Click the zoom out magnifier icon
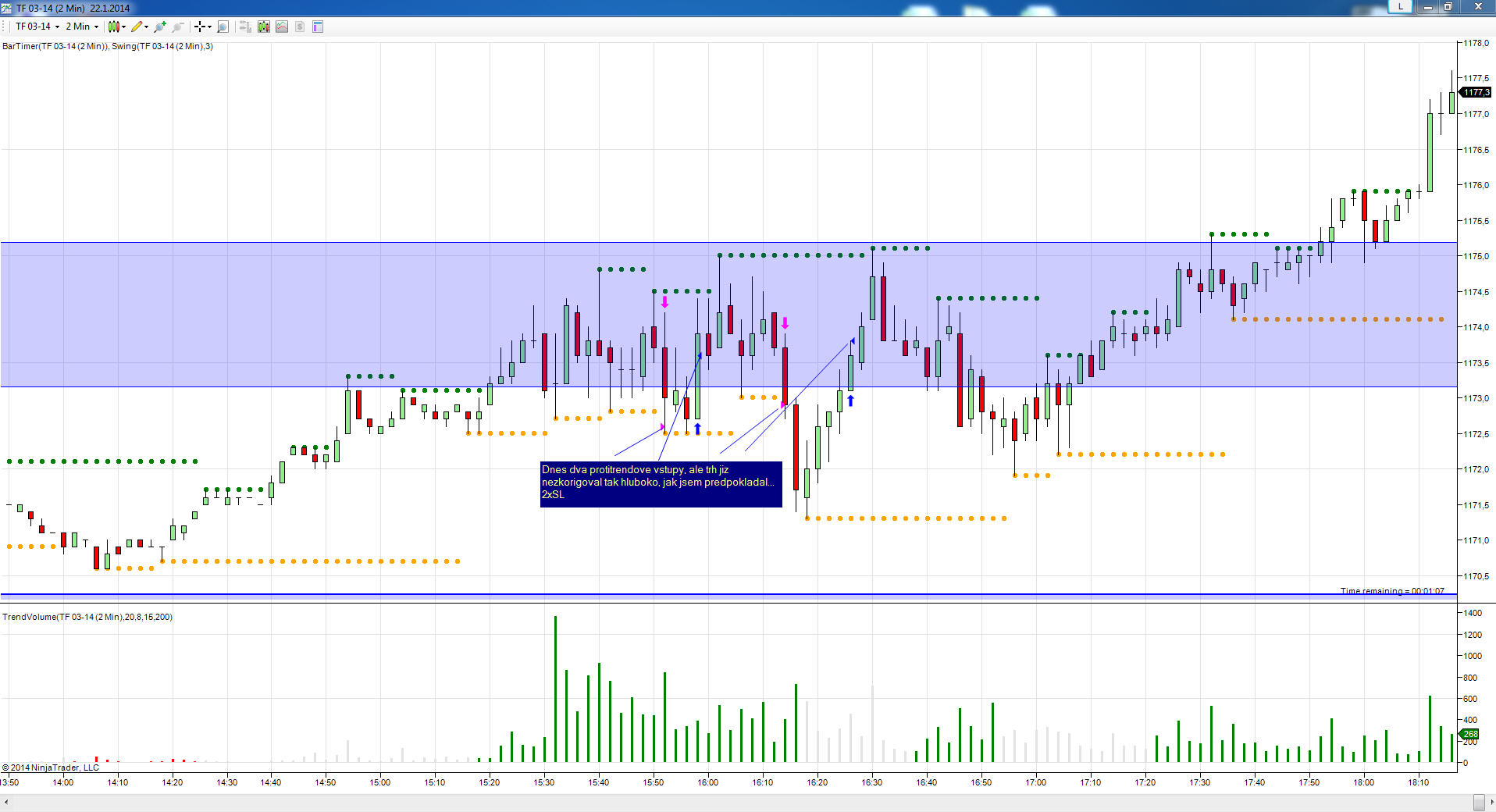The height and width of the screenshot is (812, 1496). [178, 27]
